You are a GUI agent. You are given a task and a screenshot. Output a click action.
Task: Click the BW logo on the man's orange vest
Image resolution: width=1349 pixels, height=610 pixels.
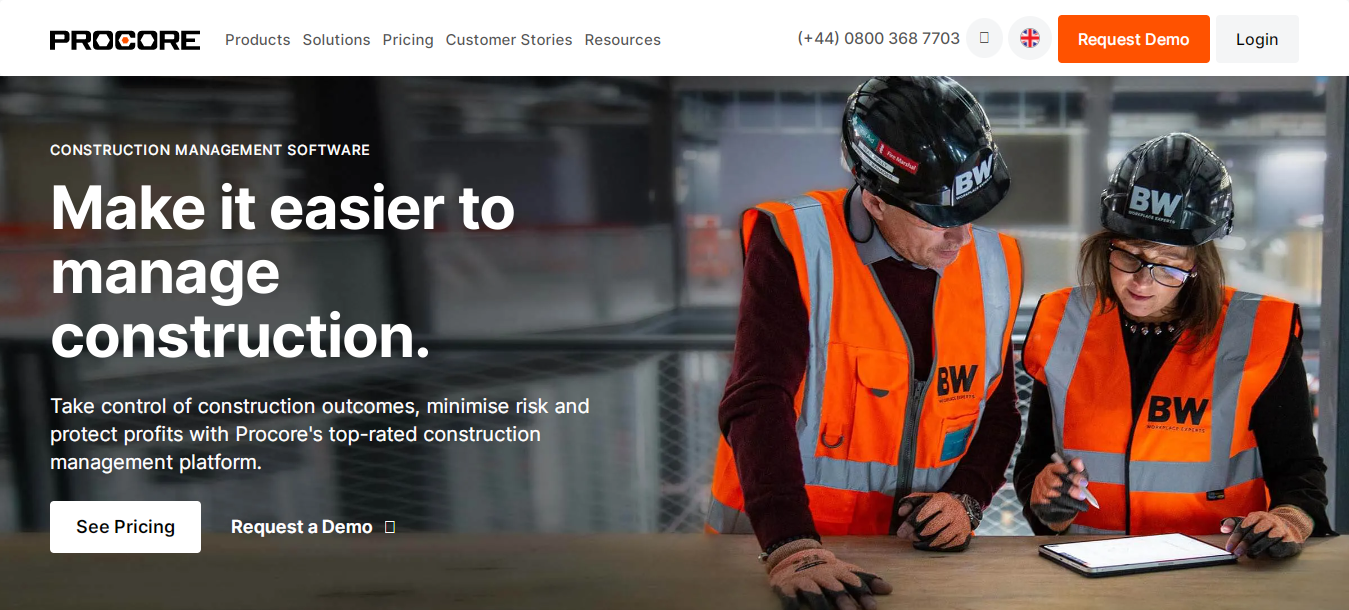[957, 380]
